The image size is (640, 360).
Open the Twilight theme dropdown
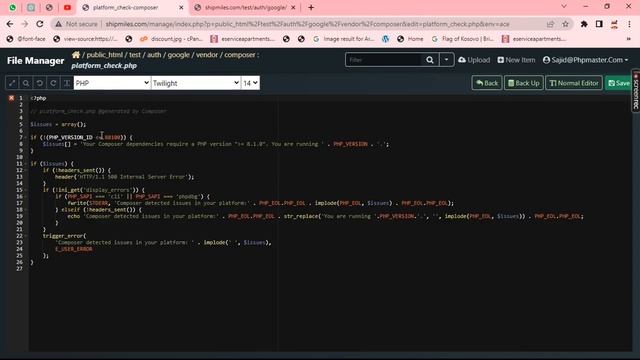click(x=196, y=83)
